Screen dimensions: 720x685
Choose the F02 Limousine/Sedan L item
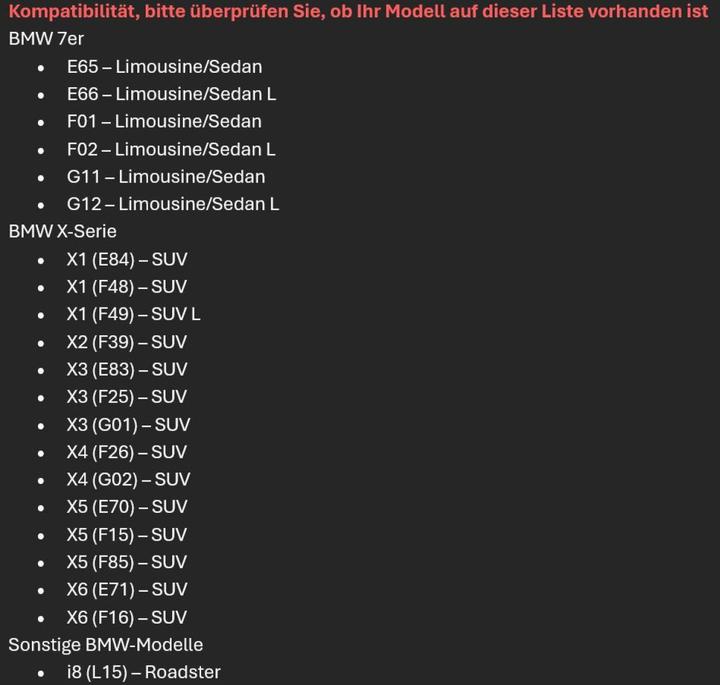[x=171, y=149]
